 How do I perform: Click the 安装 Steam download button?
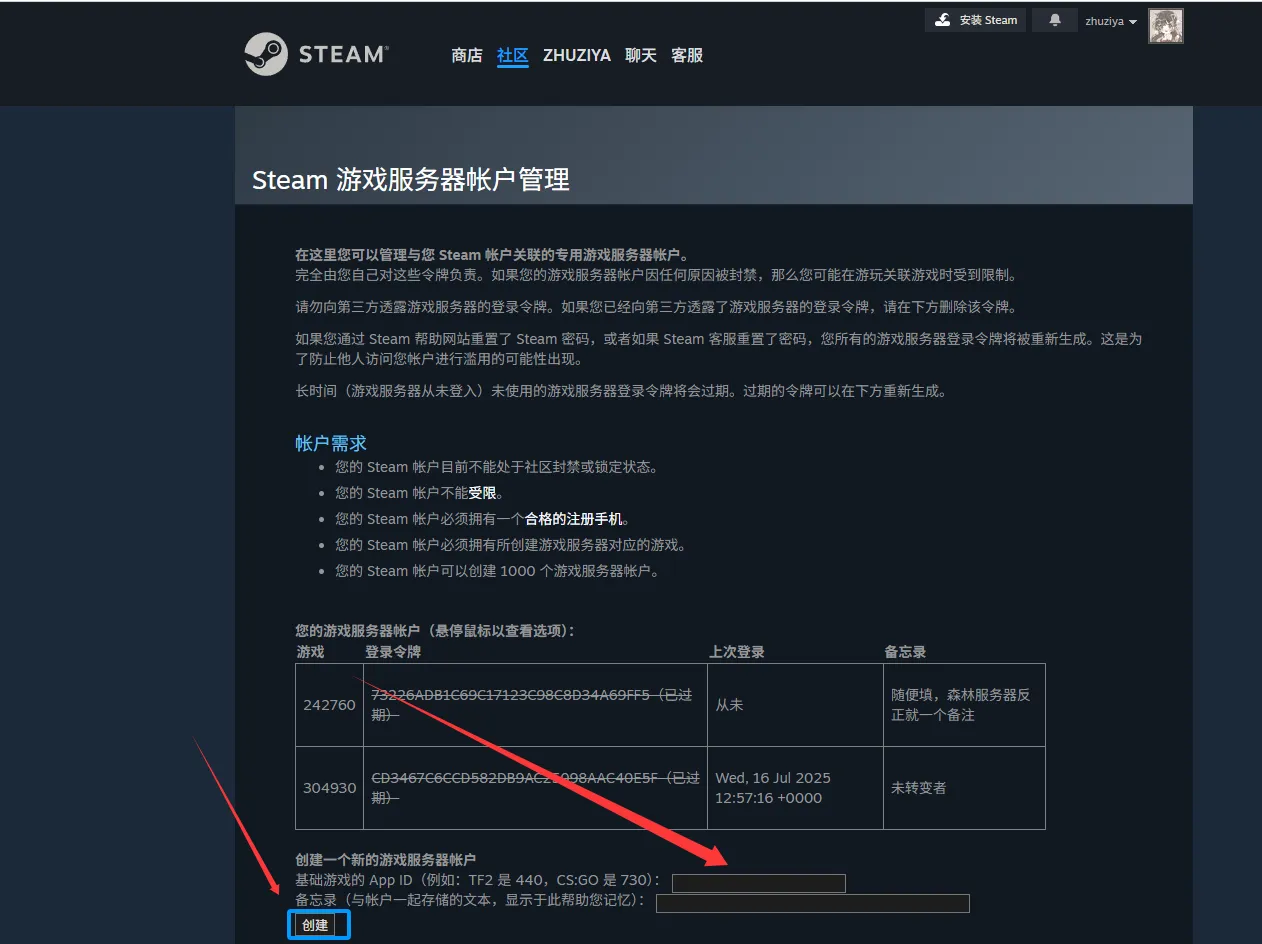pyautogui.click(x=975, y=20)
